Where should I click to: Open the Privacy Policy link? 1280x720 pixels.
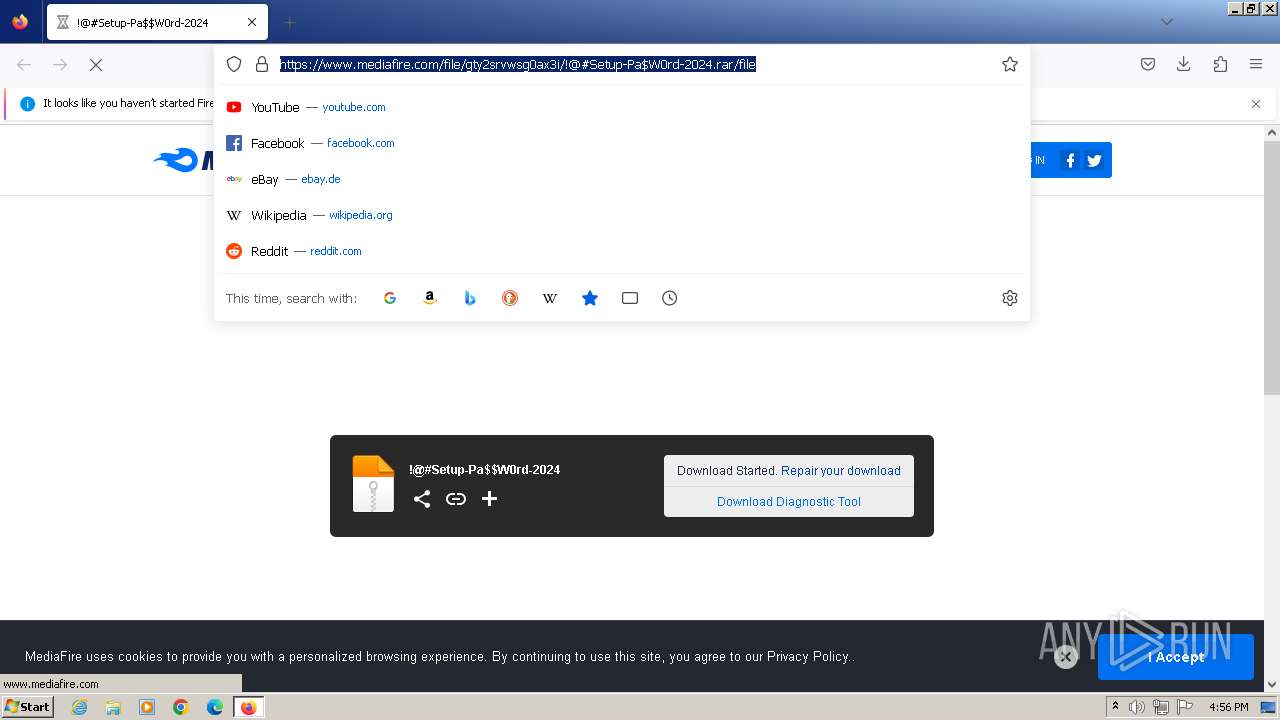[x=808, y=657]
